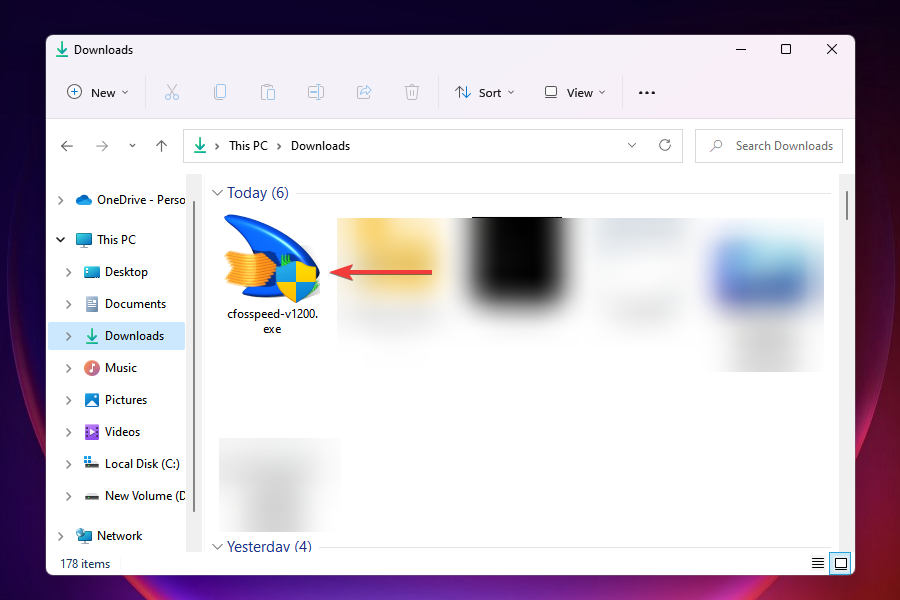Viewport: 900px width, 600px height.
Task: Share the selected item
Action: [364, 92]
